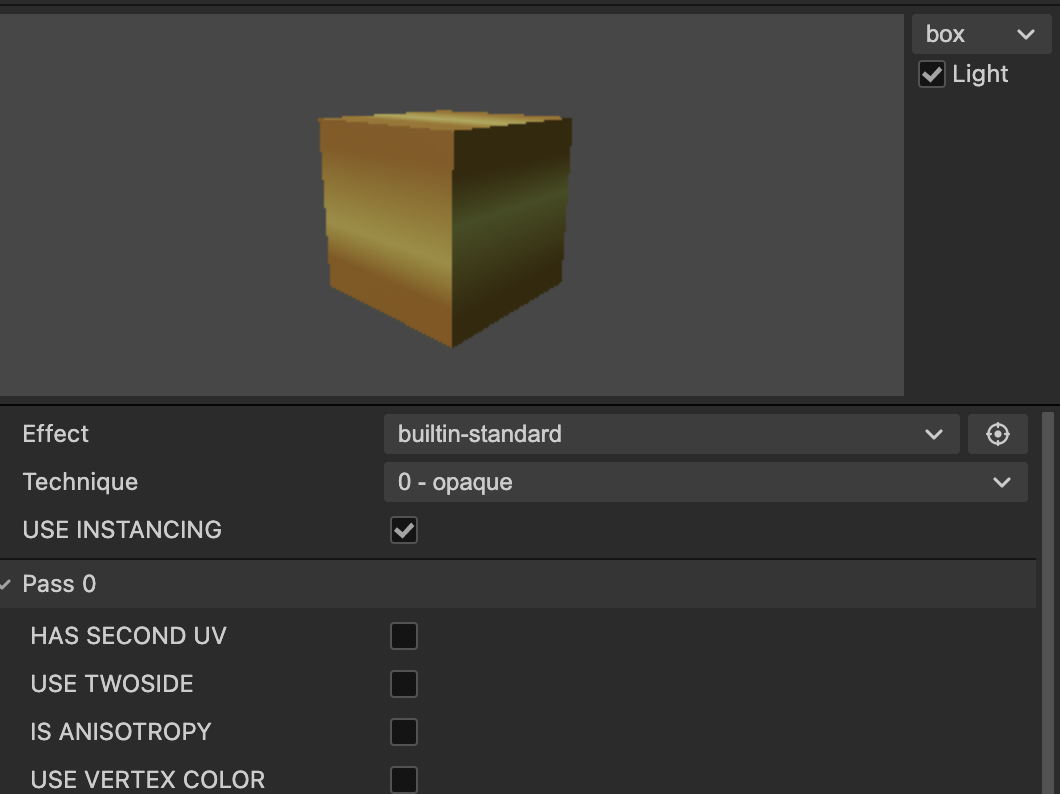Toggle the Light checkbox
The width and height of the screenshot is (1060, 794).
[932, 74]
